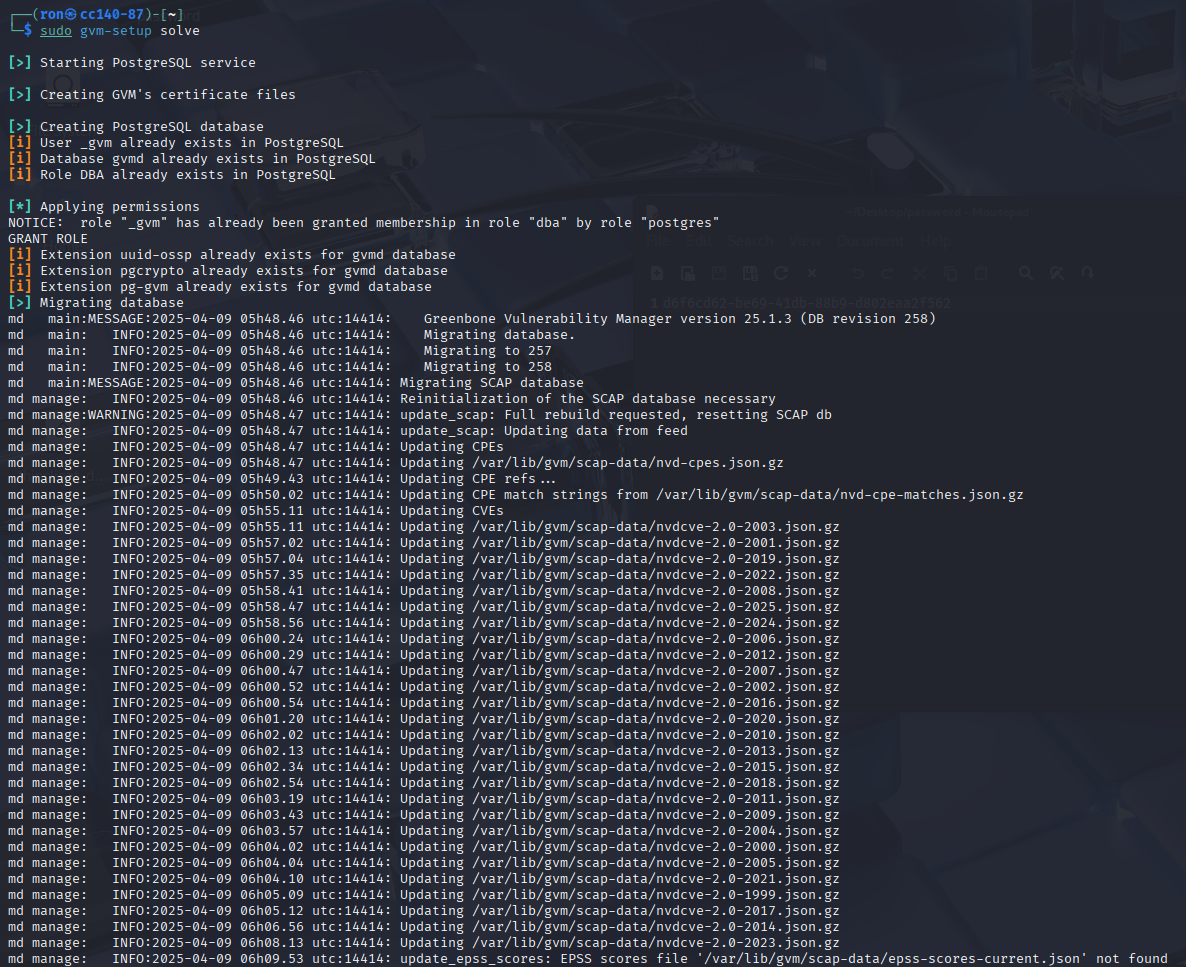
Task: Click the Go To line icon in Mousepad
Action: (x=1088, y=273)
